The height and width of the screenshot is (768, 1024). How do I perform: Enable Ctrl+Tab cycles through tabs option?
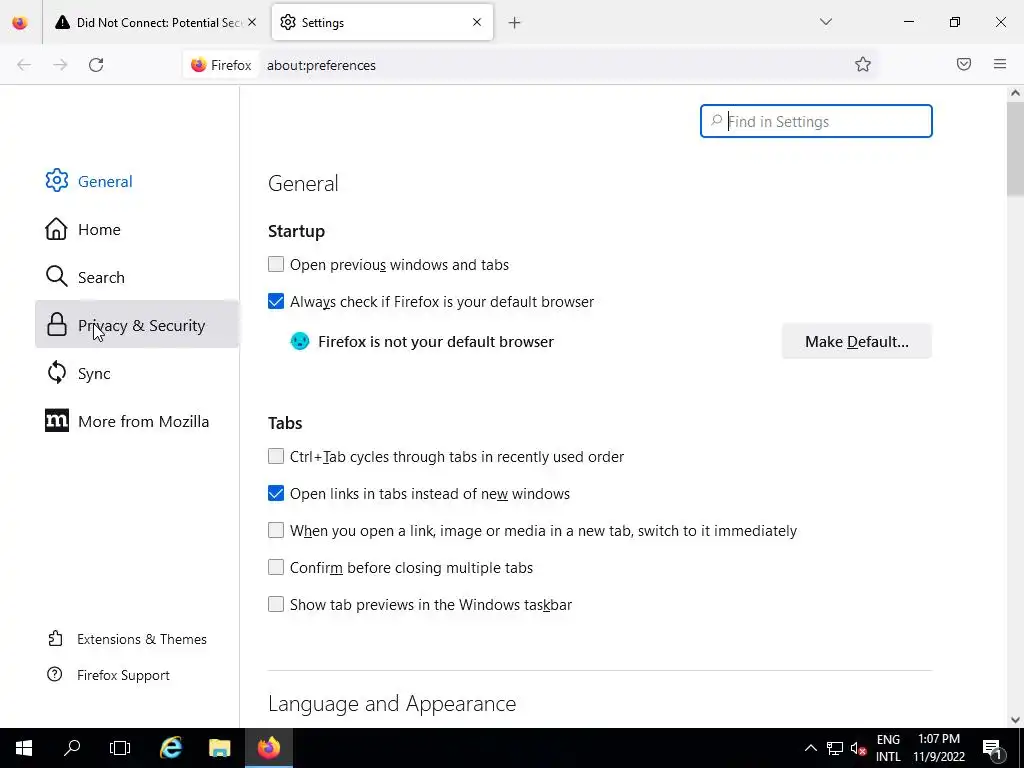(x=276, y=456)
